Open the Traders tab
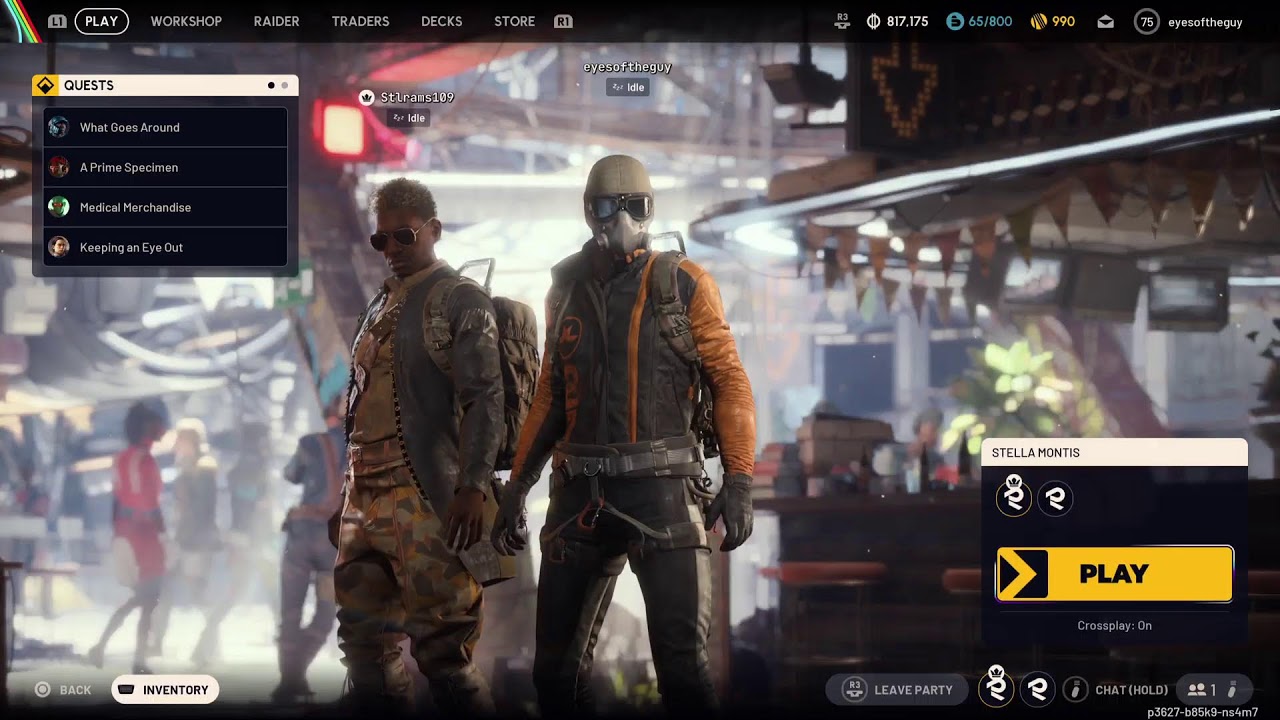The image size is (1280, 720). click(x=360, y=21)
